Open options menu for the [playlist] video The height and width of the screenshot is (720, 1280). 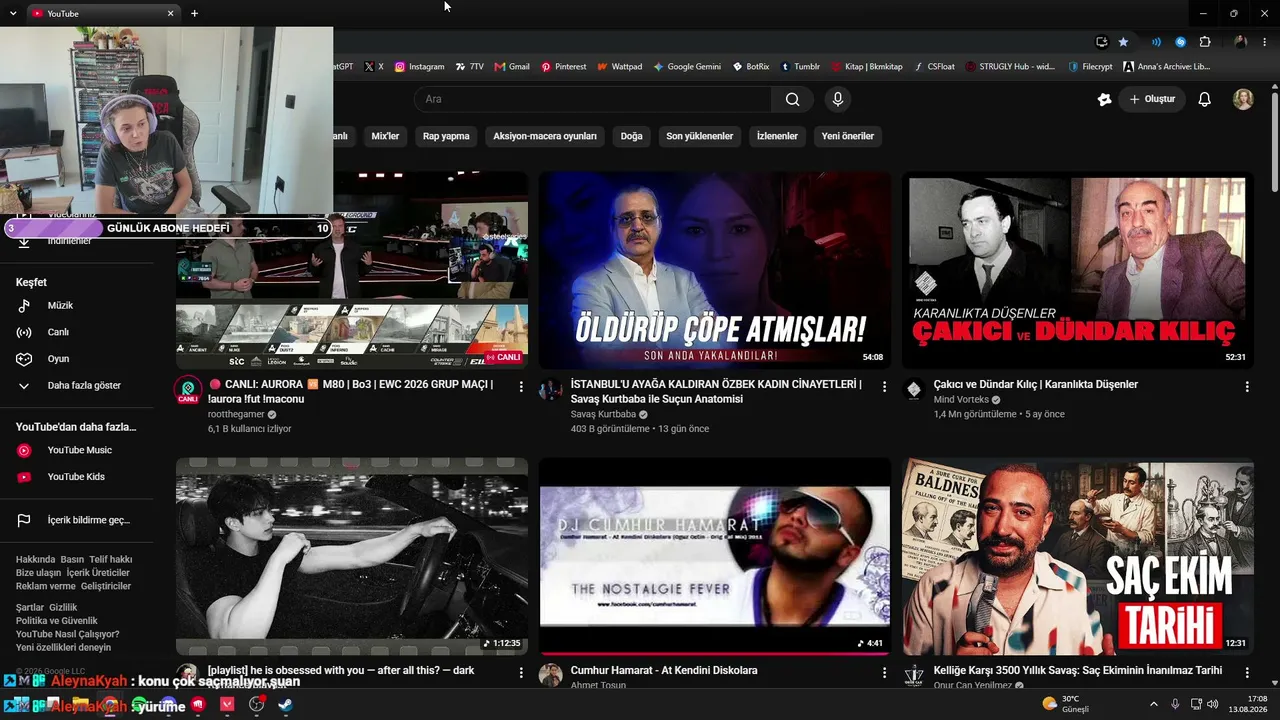tap(521, 673)
